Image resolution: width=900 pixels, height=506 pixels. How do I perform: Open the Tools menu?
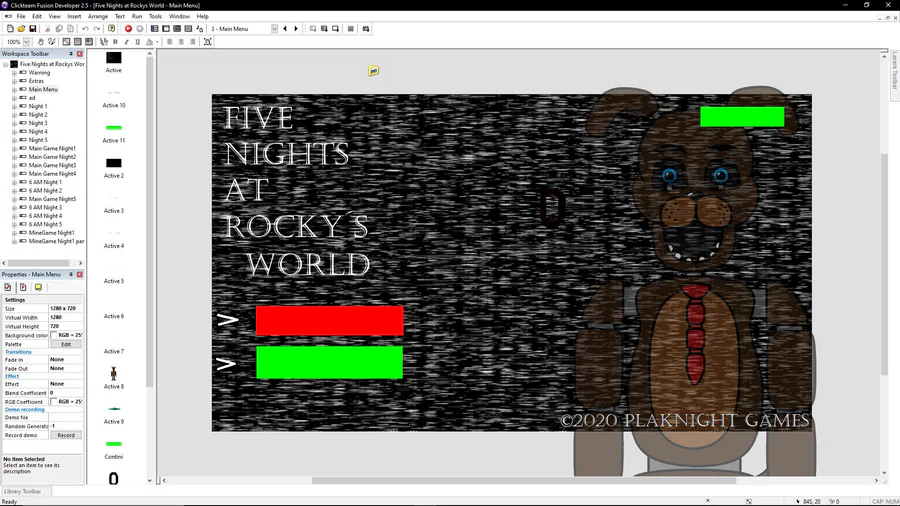pos(155,16)
